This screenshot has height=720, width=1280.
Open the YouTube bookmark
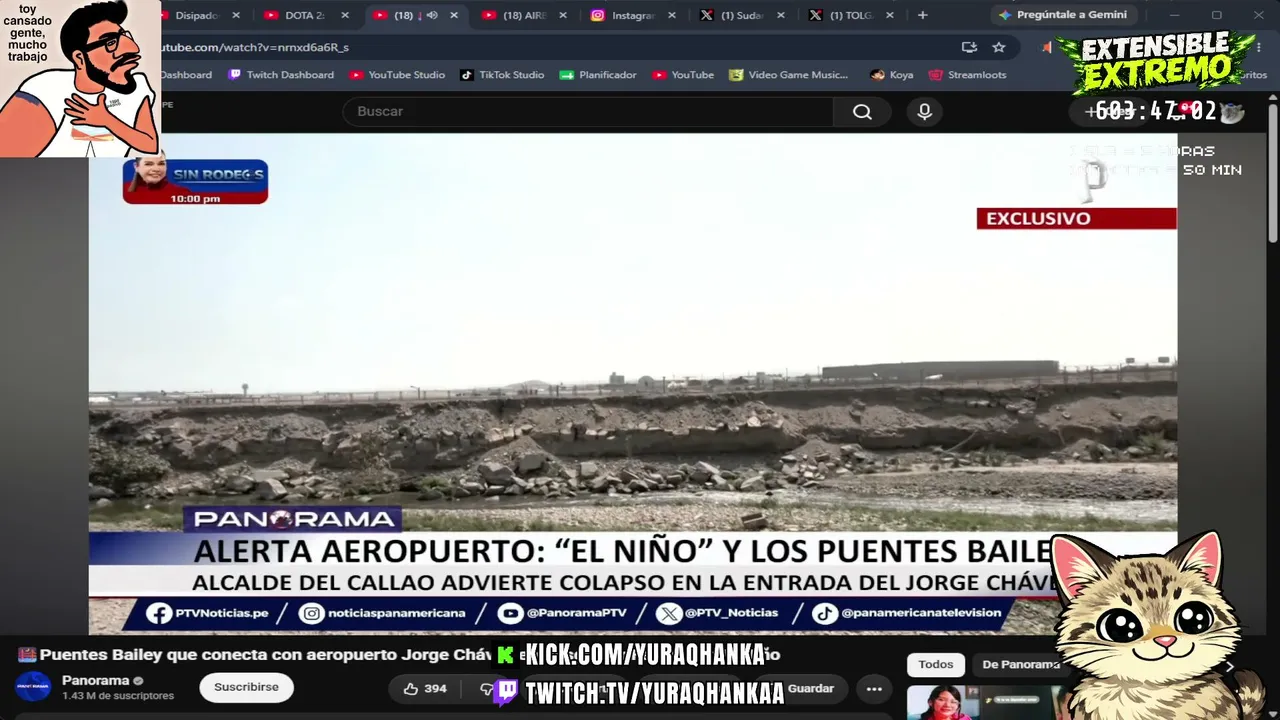point(683,75)
